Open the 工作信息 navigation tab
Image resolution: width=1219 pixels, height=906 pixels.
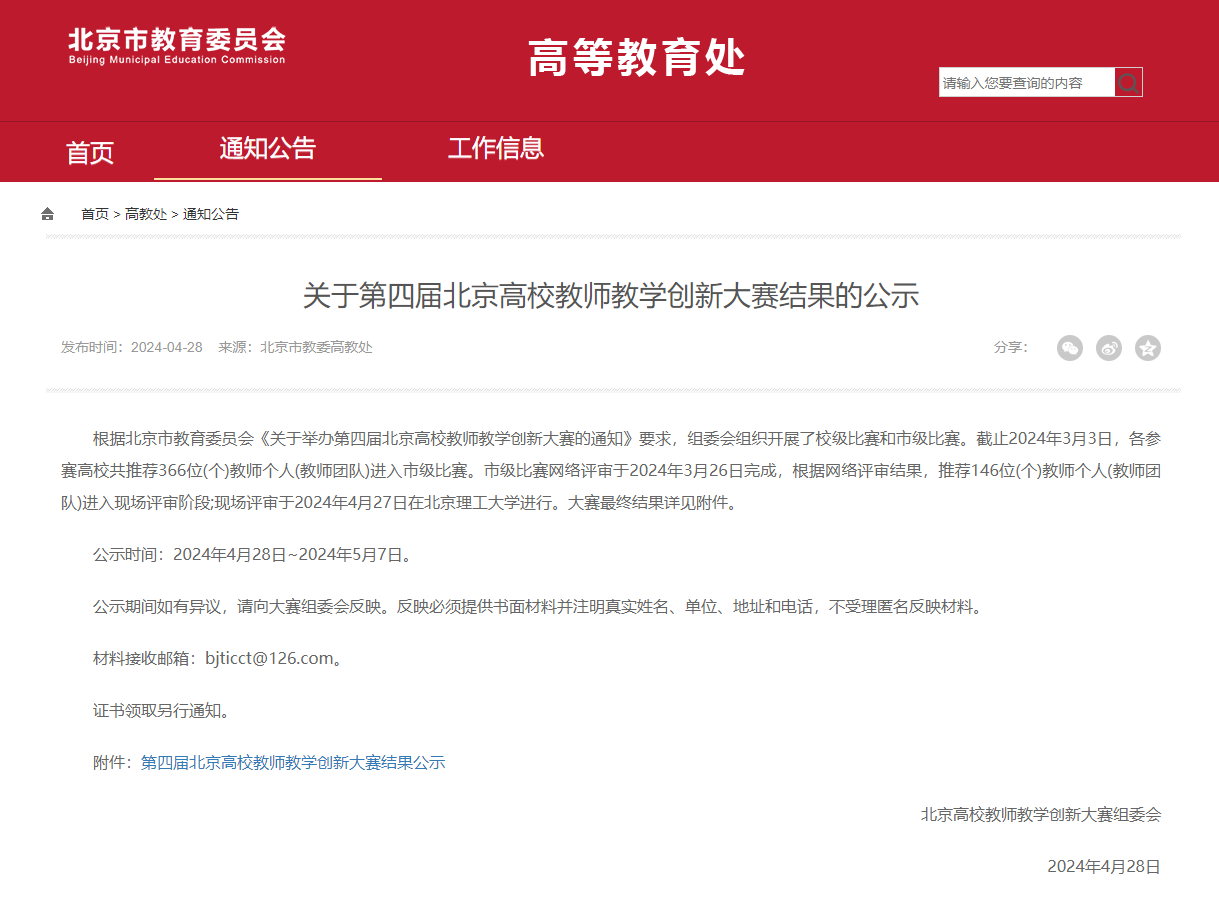pos(496,149)
